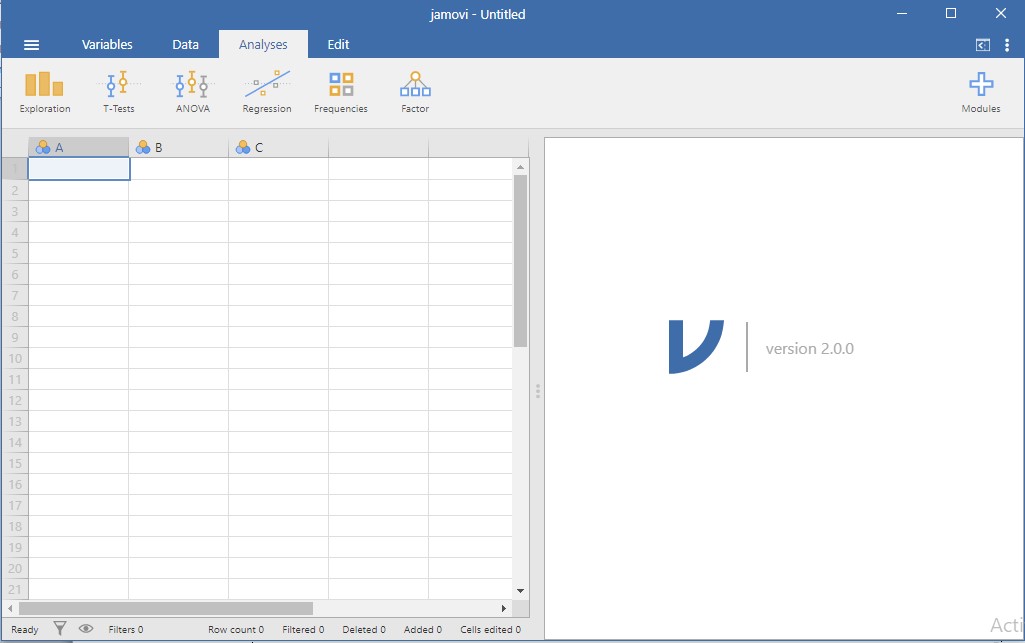Click the Cells edited 0 status entry
Viewport: 1025px width, 643px height.
point(490,629)
